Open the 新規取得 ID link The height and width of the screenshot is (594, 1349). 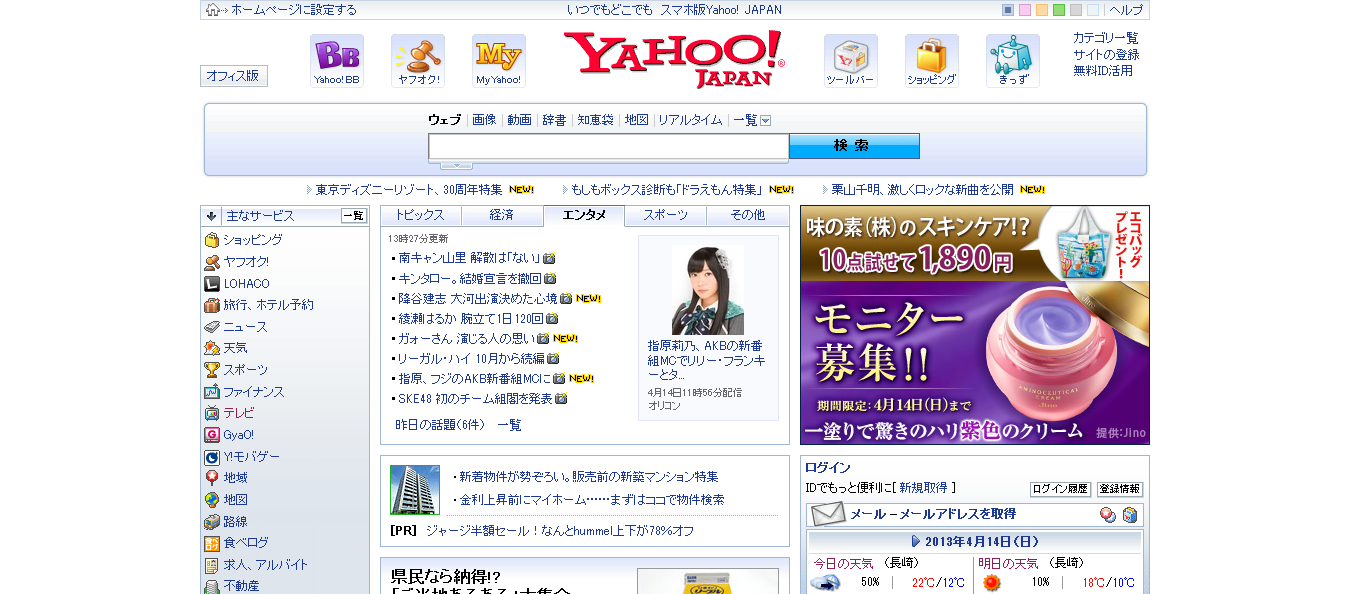pyautogui.click(x=923, y=488)
